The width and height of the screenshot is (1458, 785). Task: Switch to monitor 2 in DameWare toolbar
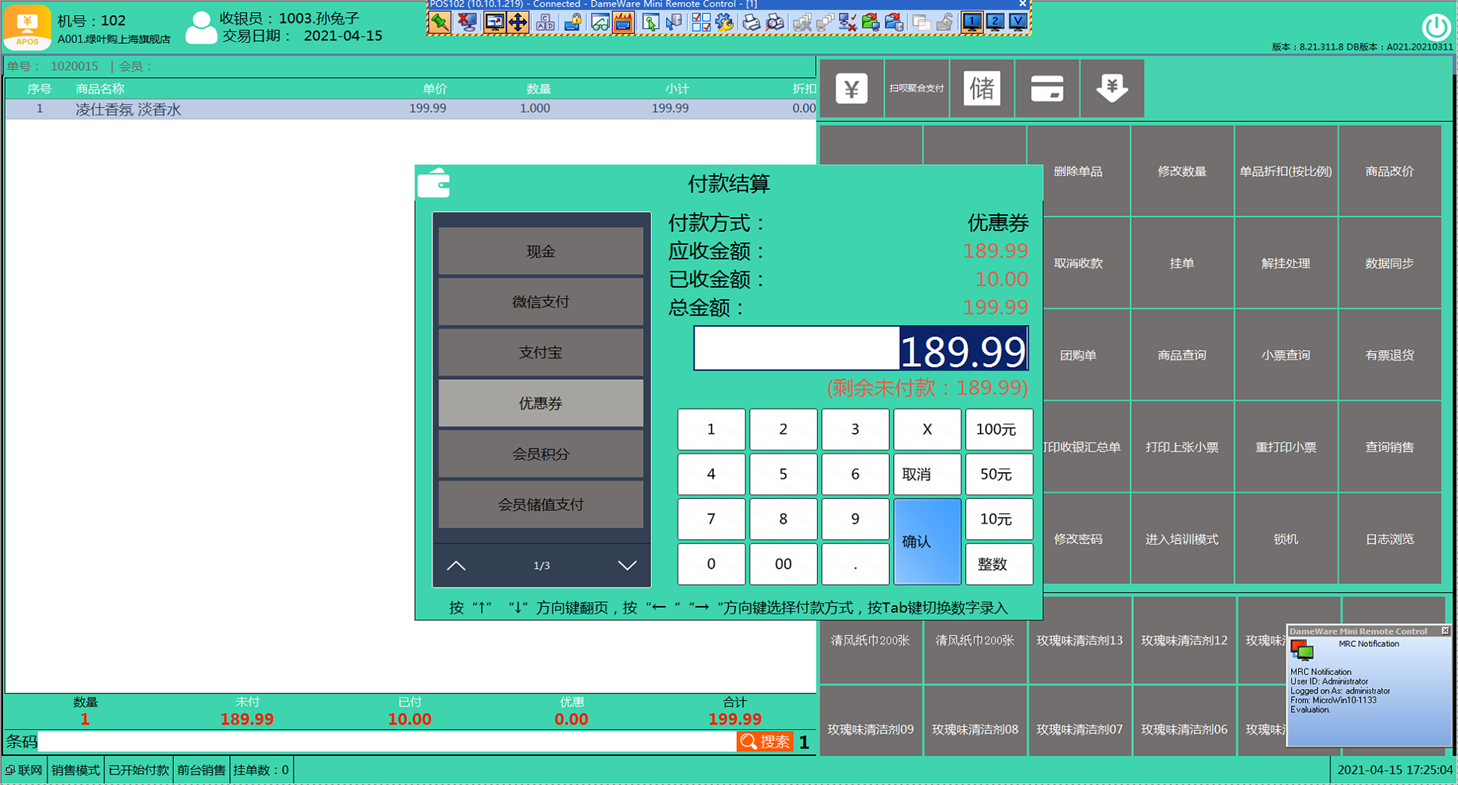tap(995, 22)
